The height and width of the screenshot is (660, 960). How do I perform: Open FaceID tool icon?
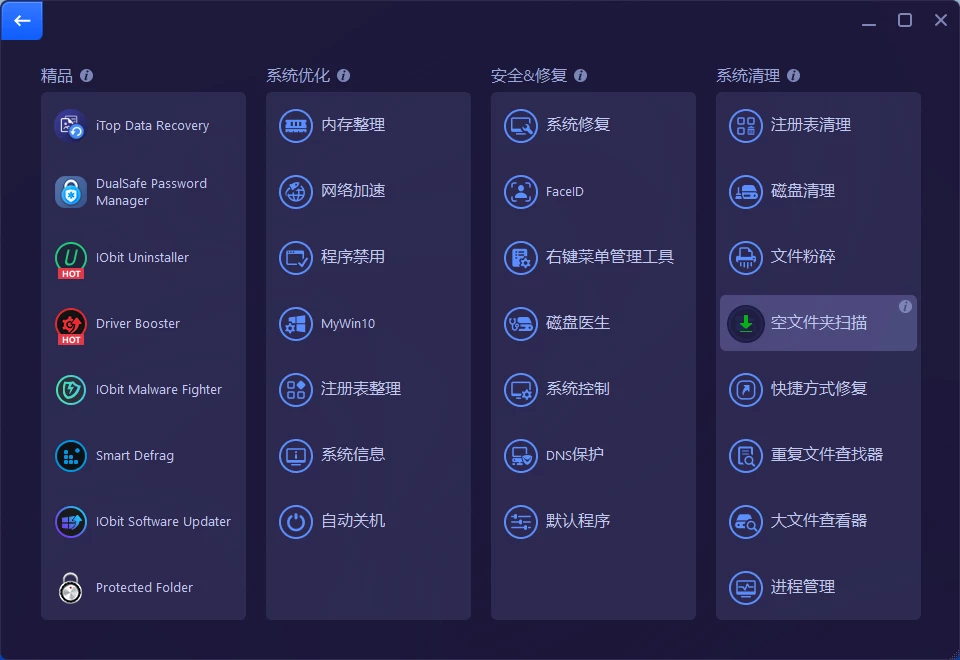[x=520, y=191]
